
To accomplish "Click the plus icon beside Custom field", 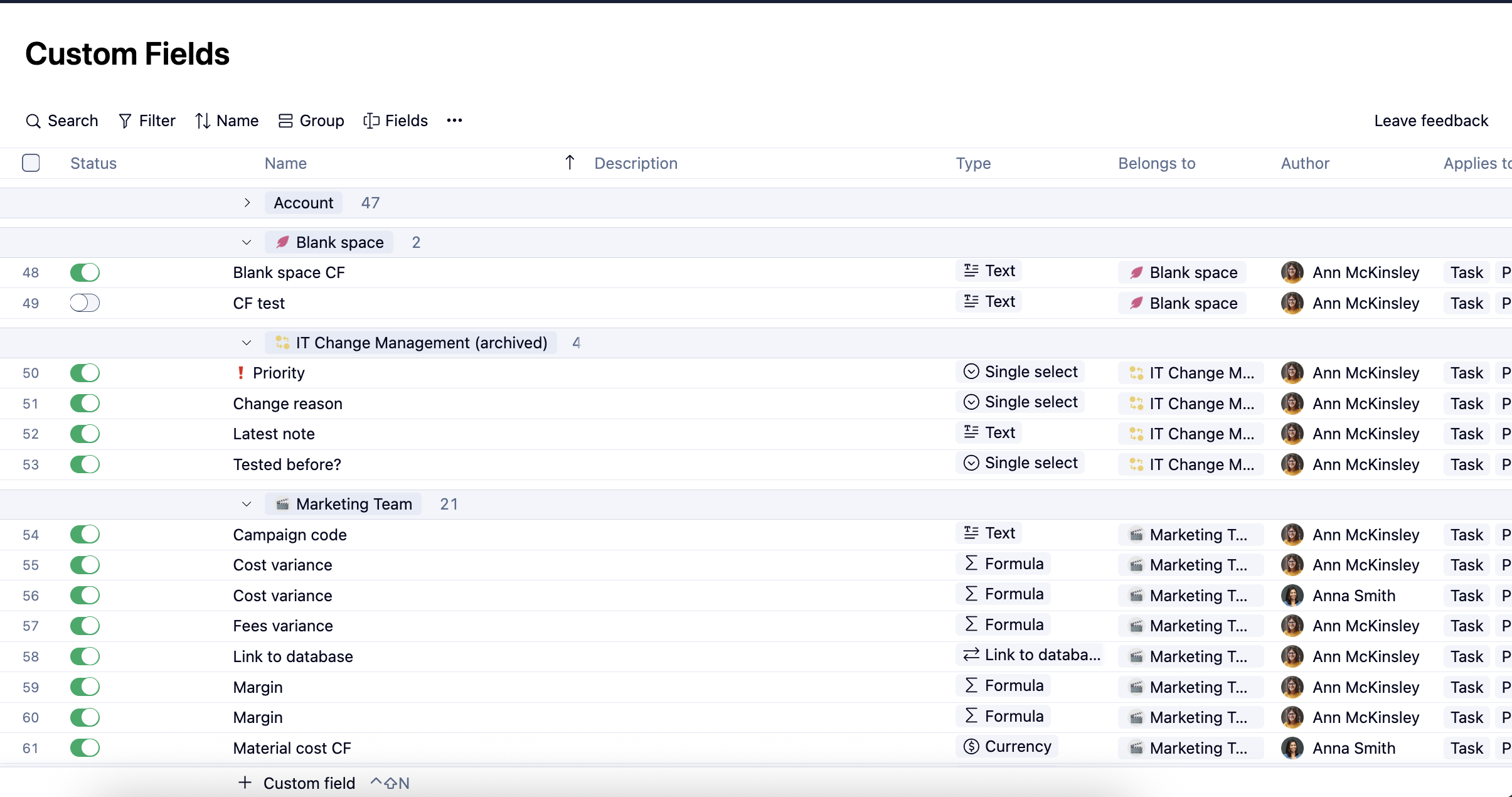I will 245,783.
